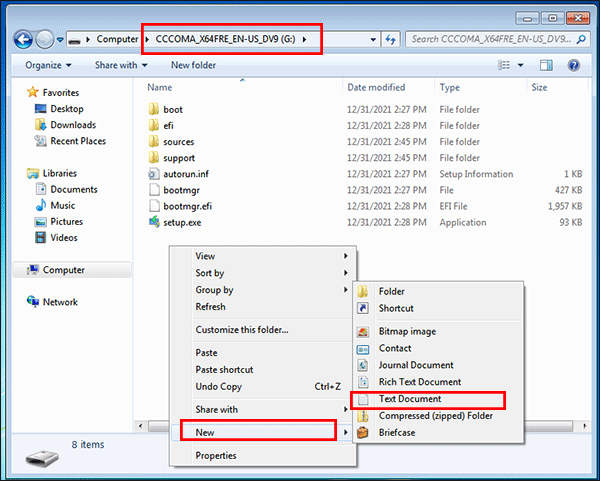Create a new Shortcut from the submenu

pyautogui.click(x=438, y=308)
